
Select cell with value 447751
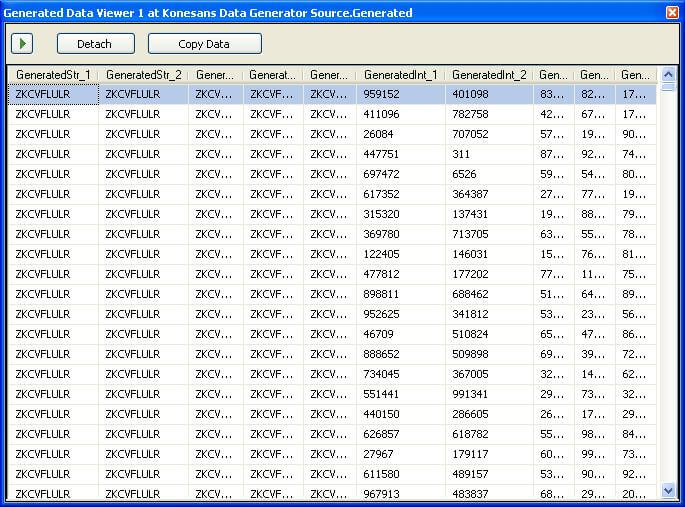coord(401,155)
